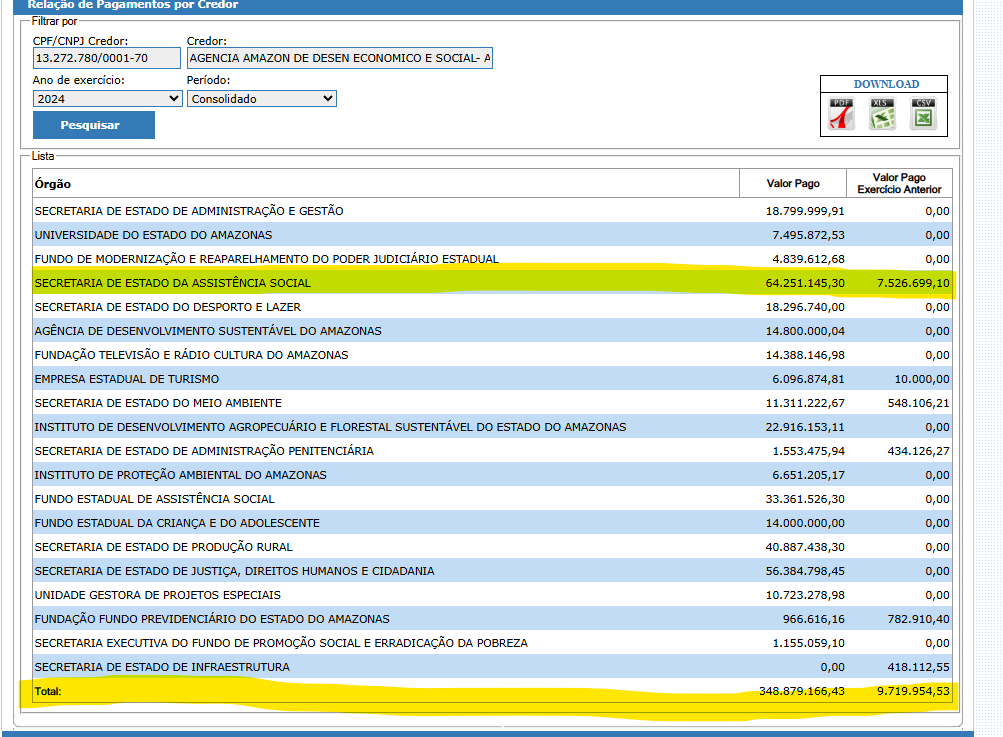Select row Secretaria de Estado da Assistência Social
The width and height of the screenshot is (1003, 737).
492,283
